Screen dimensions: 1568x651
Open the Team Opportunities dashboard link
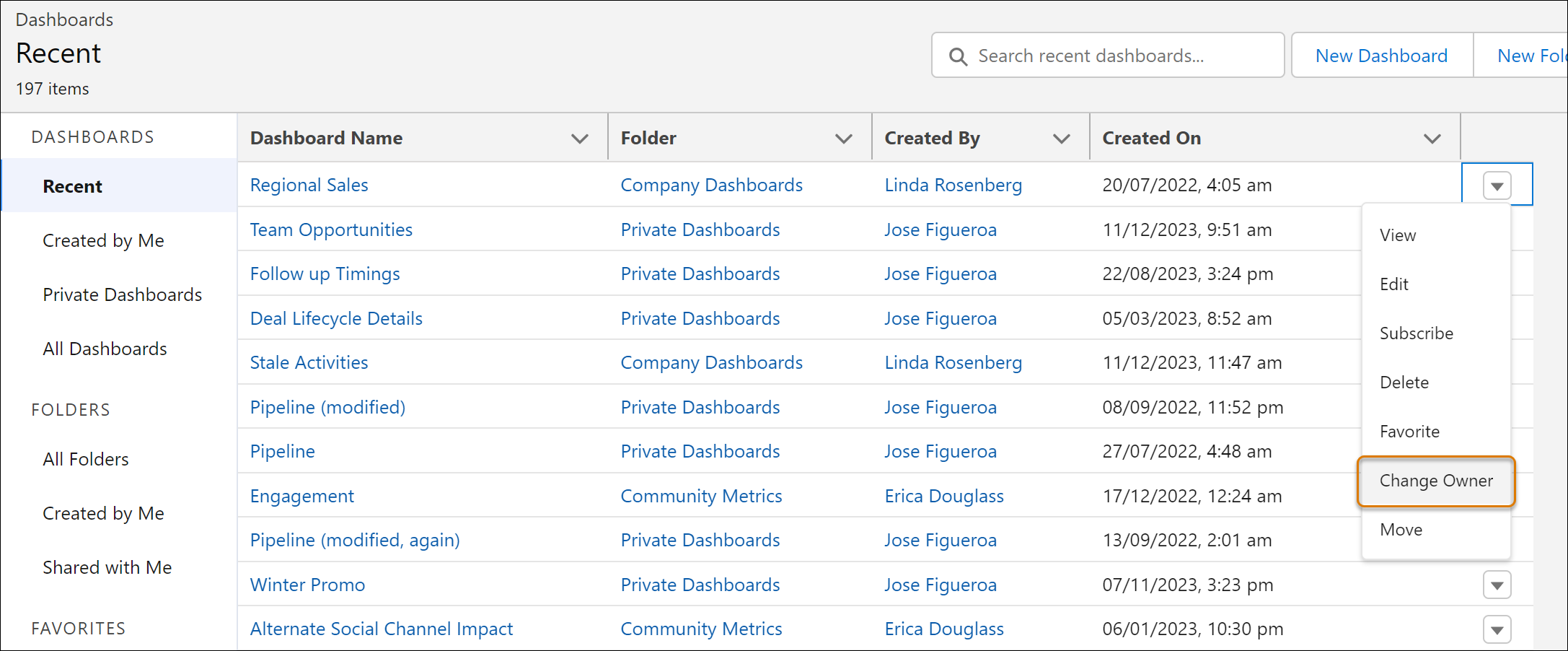[x=331, y=230]
